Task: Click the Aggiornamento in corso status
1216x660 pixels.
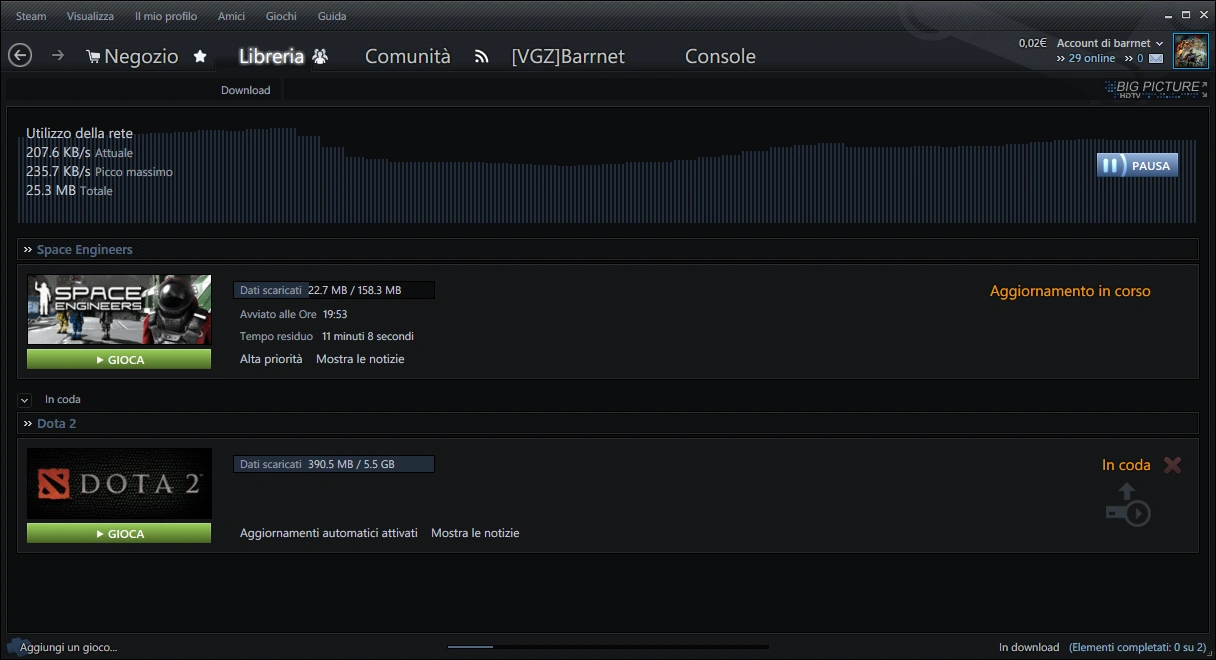Action: (x=1070, y=291)
